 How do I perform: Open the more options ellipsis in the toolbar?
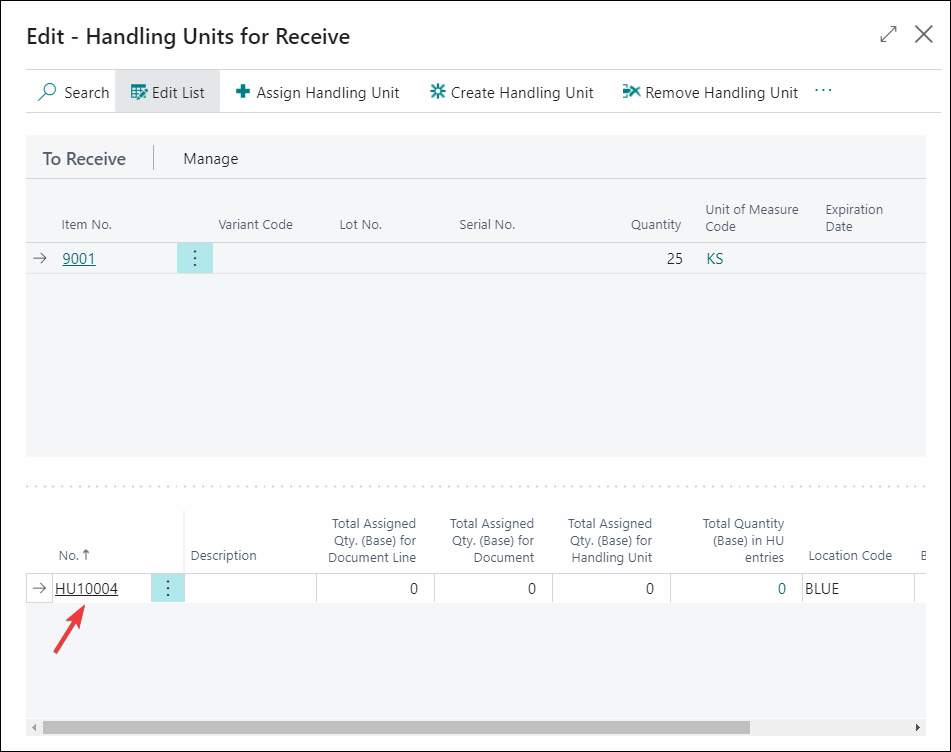click(x=823, y=90)
